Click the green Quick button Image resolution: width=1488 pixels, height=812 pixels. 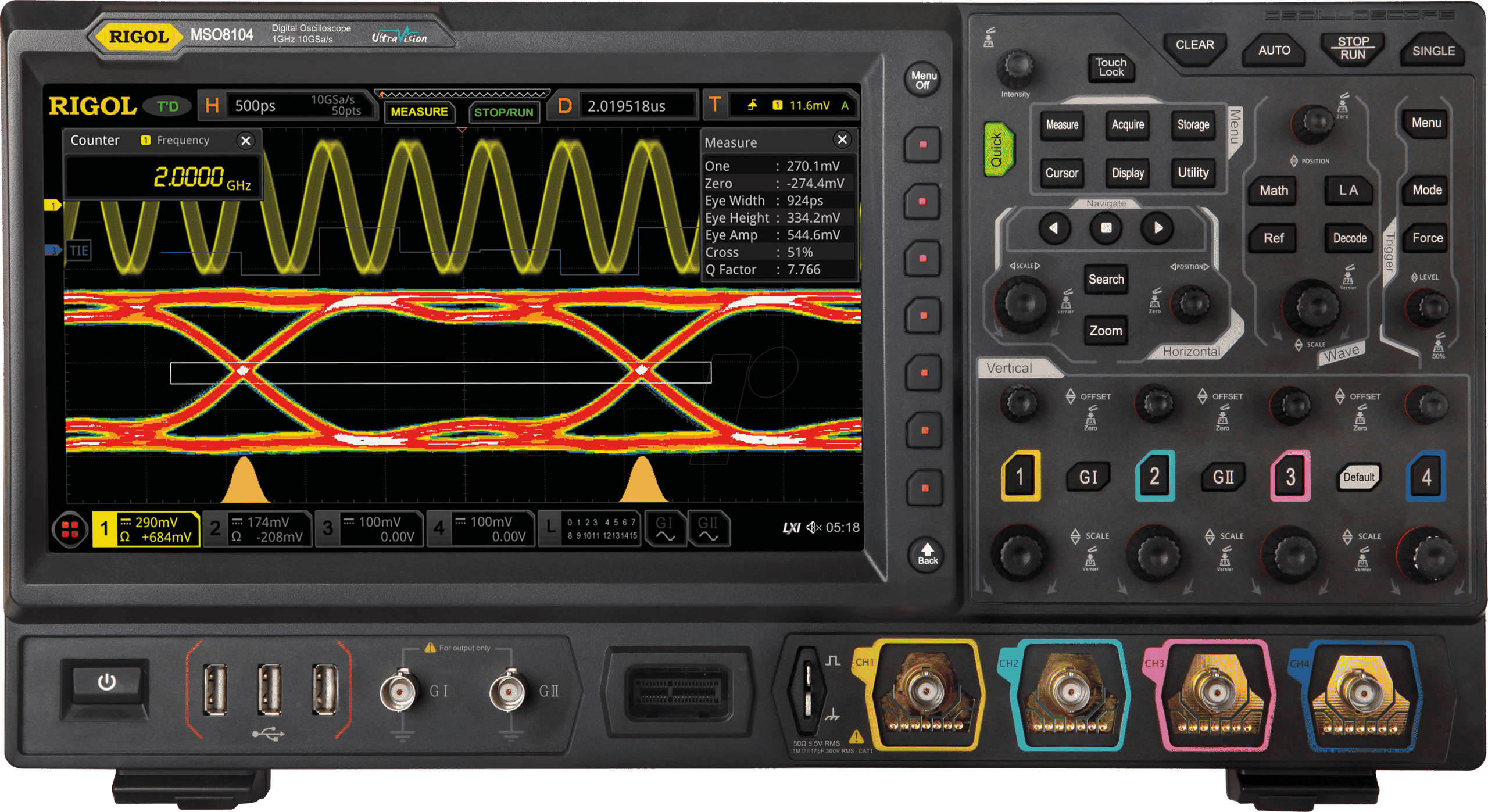click(998, 149)
